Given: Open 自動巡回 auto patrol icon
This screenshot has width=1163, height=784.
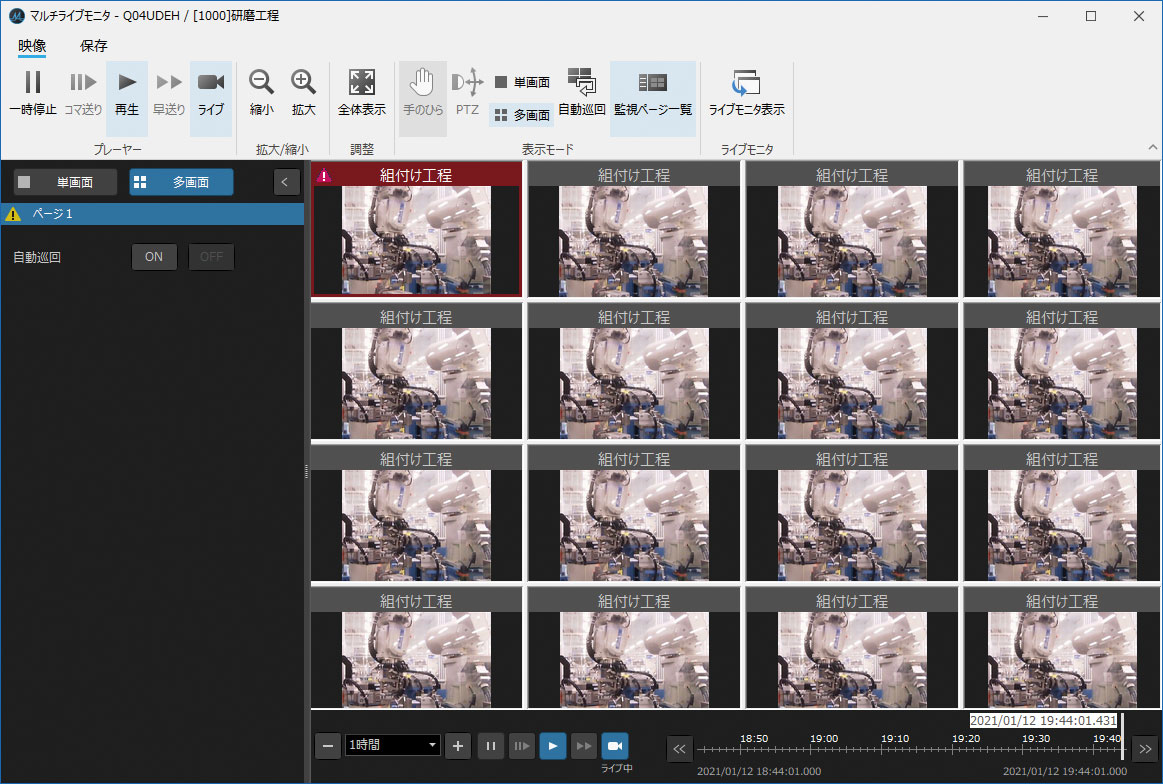Looking at the screenshot, I should click(581, 81).
